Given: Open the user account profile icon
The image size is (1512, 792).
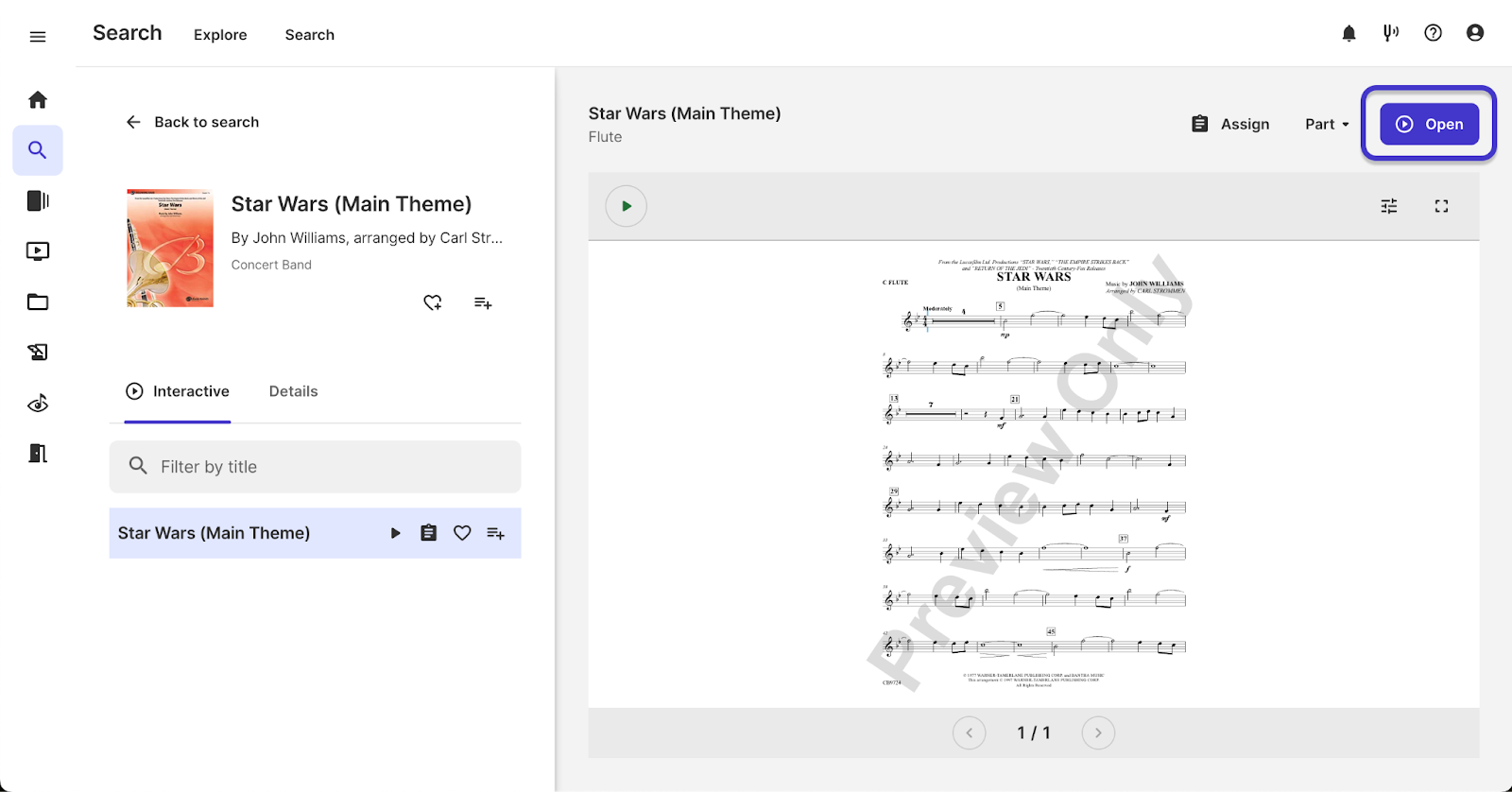Looking at the screenshot, I should point(1475,34).
